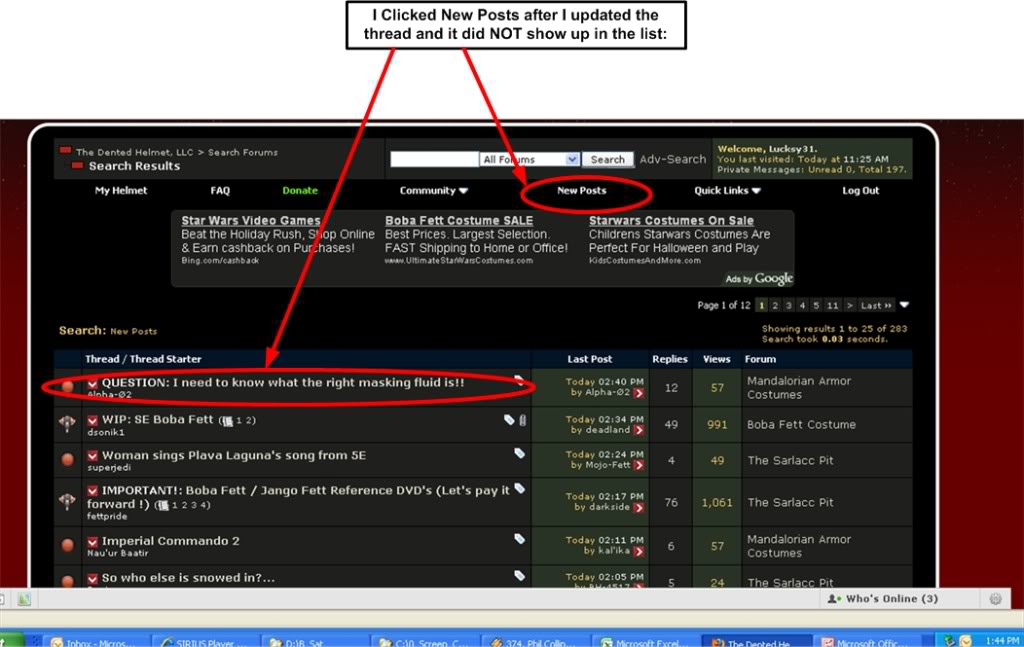Open page 4 of IMPORTANT Reference DVD's thread

tap(204, 505)
